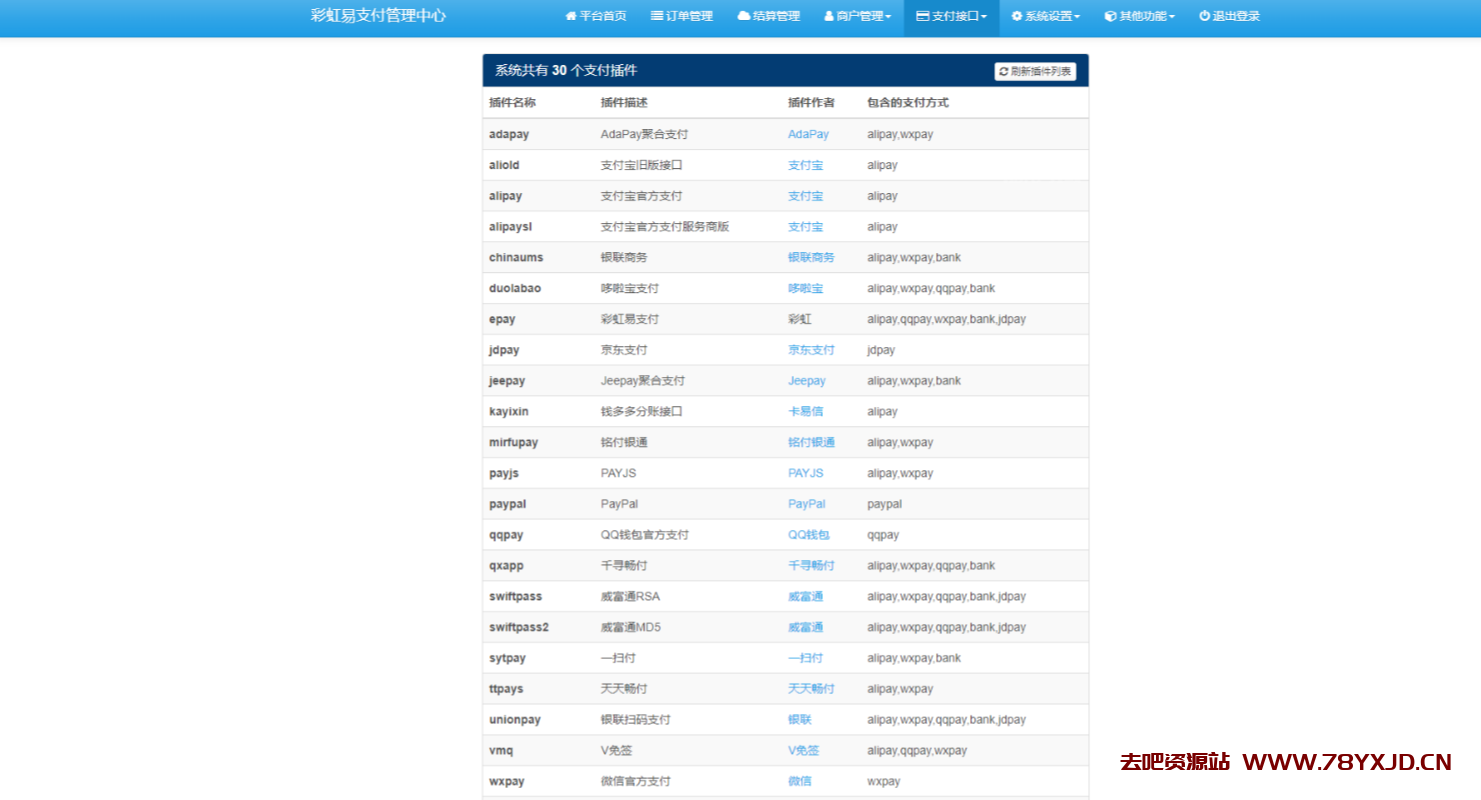Click the 威富通RSA description text
The image size is (1481, 800).
tap(630, 596)
